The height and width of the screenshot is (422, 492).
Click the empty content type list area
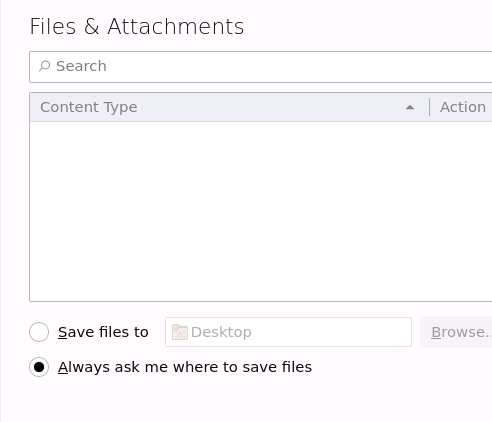pyautogui.click(x=261, y=211)
